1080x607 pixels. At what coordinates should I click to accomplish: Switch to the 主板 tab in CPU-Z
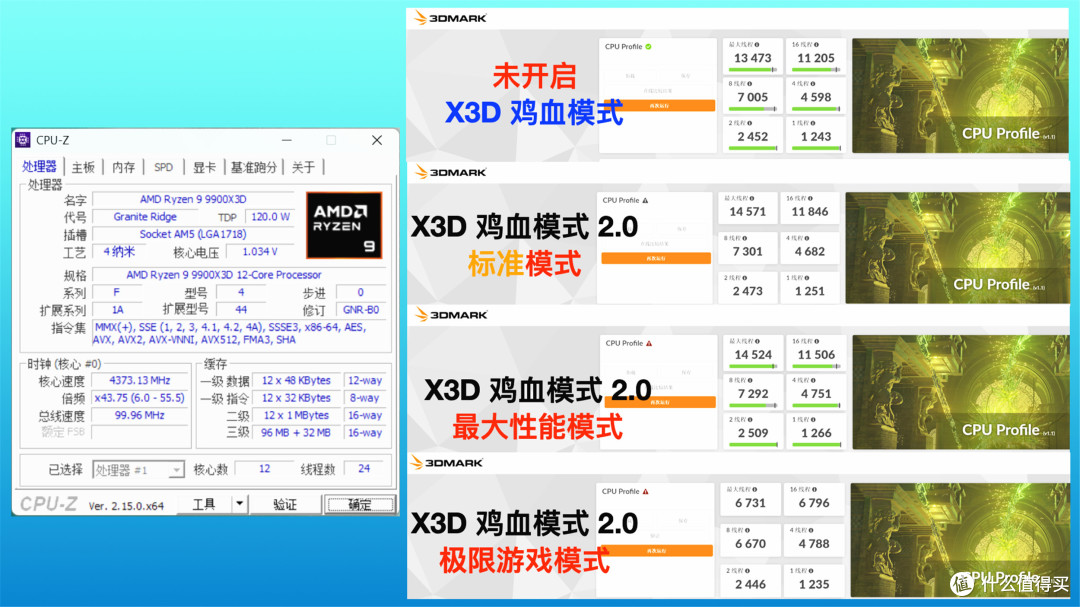(x=83, y=167)
